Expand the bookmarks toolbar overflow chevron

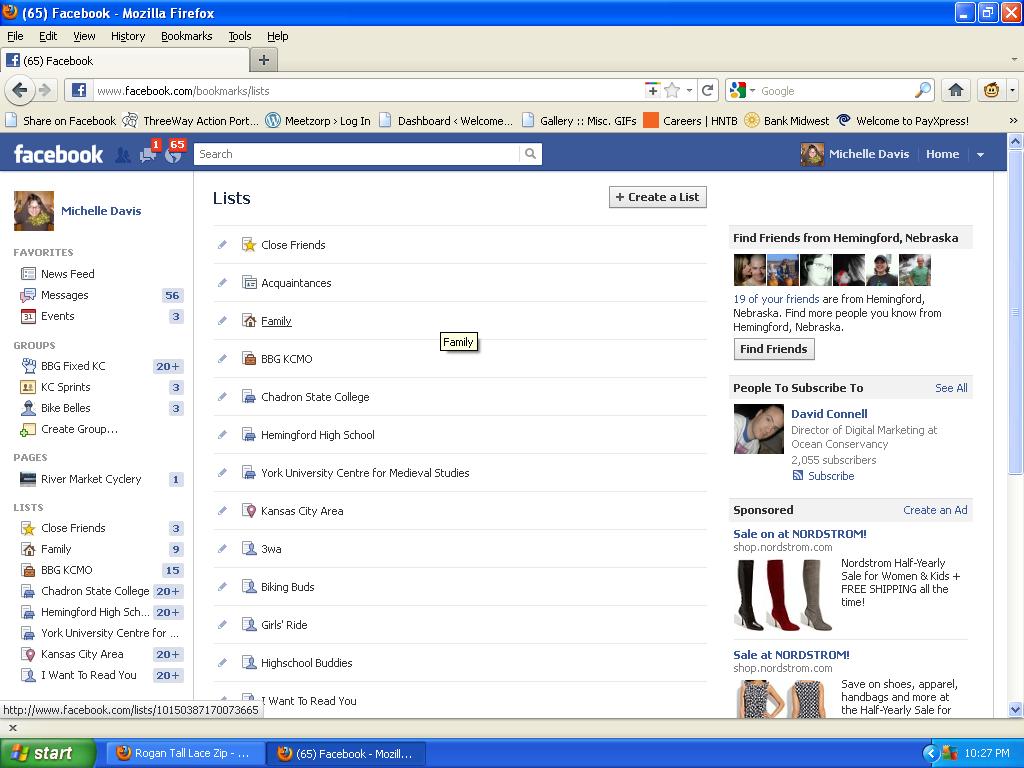[1013, 121]
